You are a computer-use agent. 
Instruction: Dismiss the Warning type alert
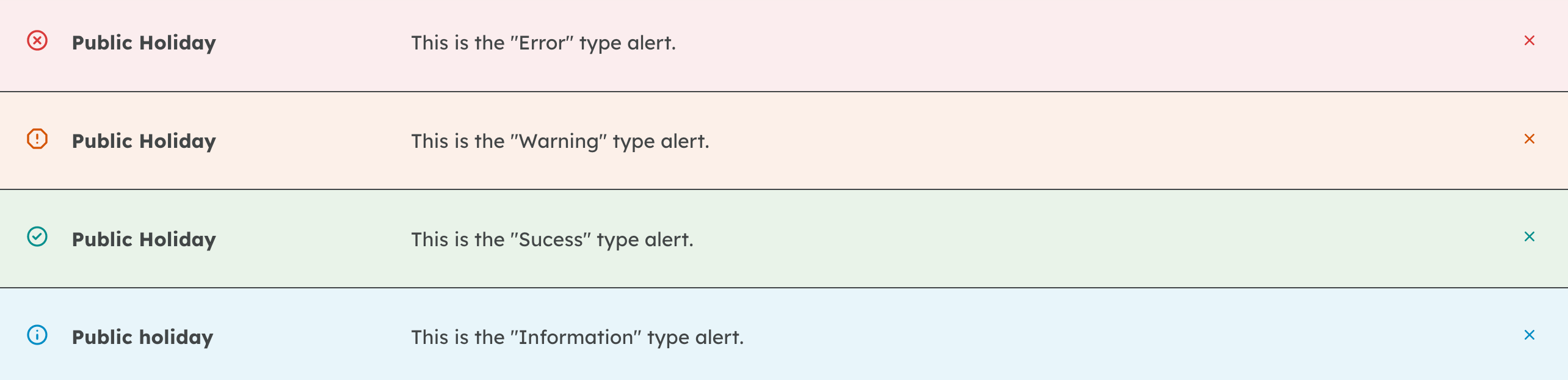tap(1529, 139)
